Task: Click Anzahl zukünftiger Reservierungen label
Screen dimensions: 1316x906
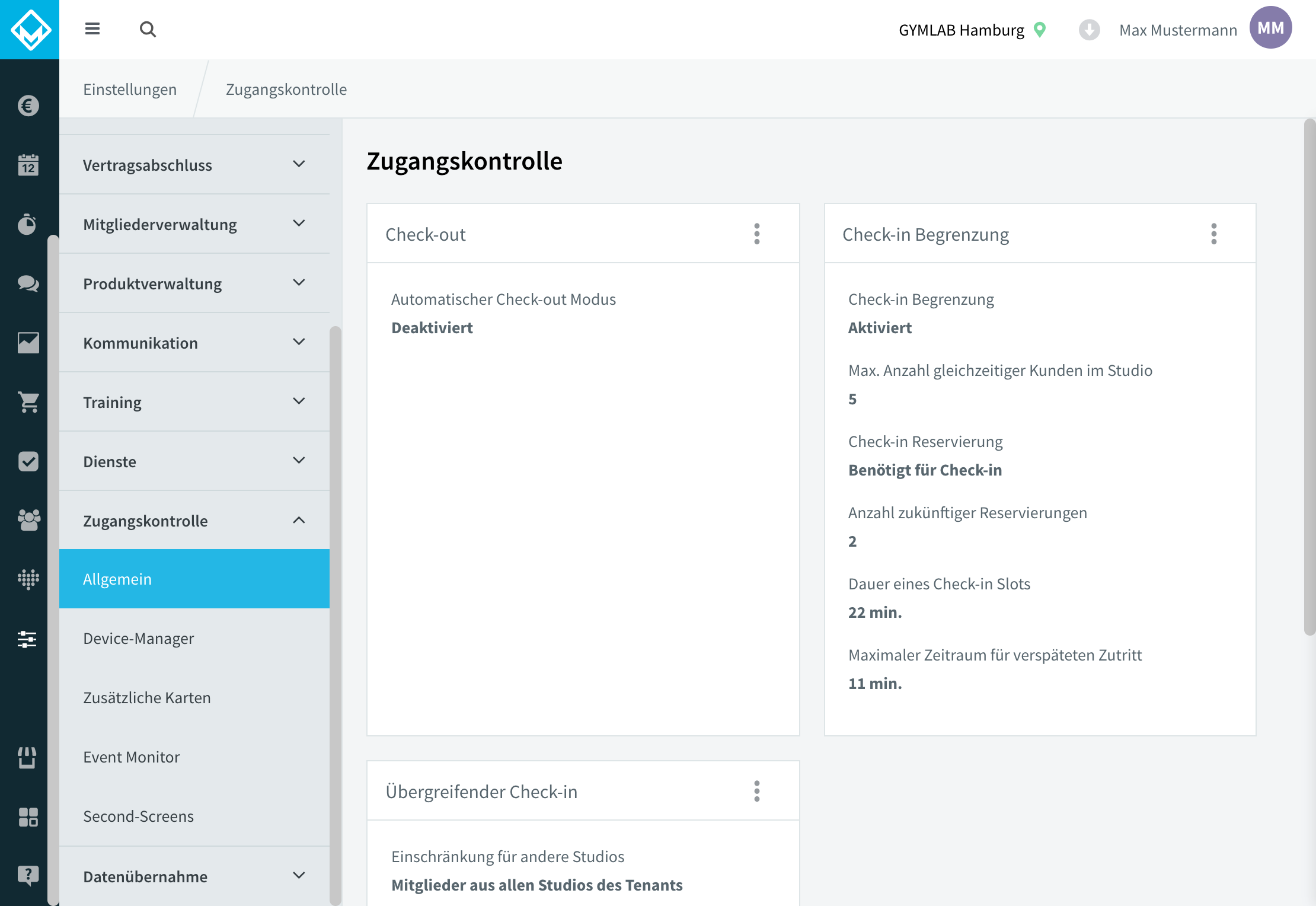Action: 967,512
